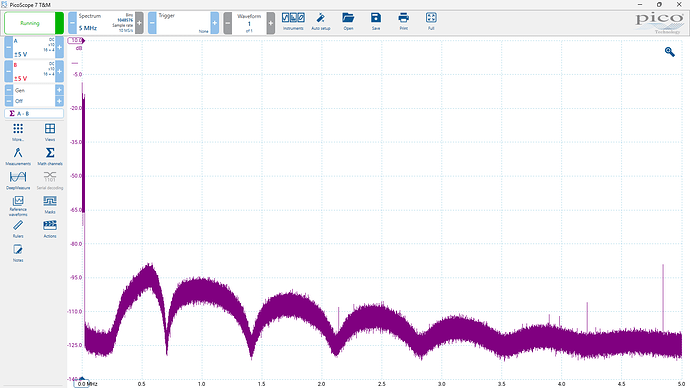The width and height of the screenshot is (690, 388).
Task: Toggle the Running capture button
Action: tap(30, 23)
